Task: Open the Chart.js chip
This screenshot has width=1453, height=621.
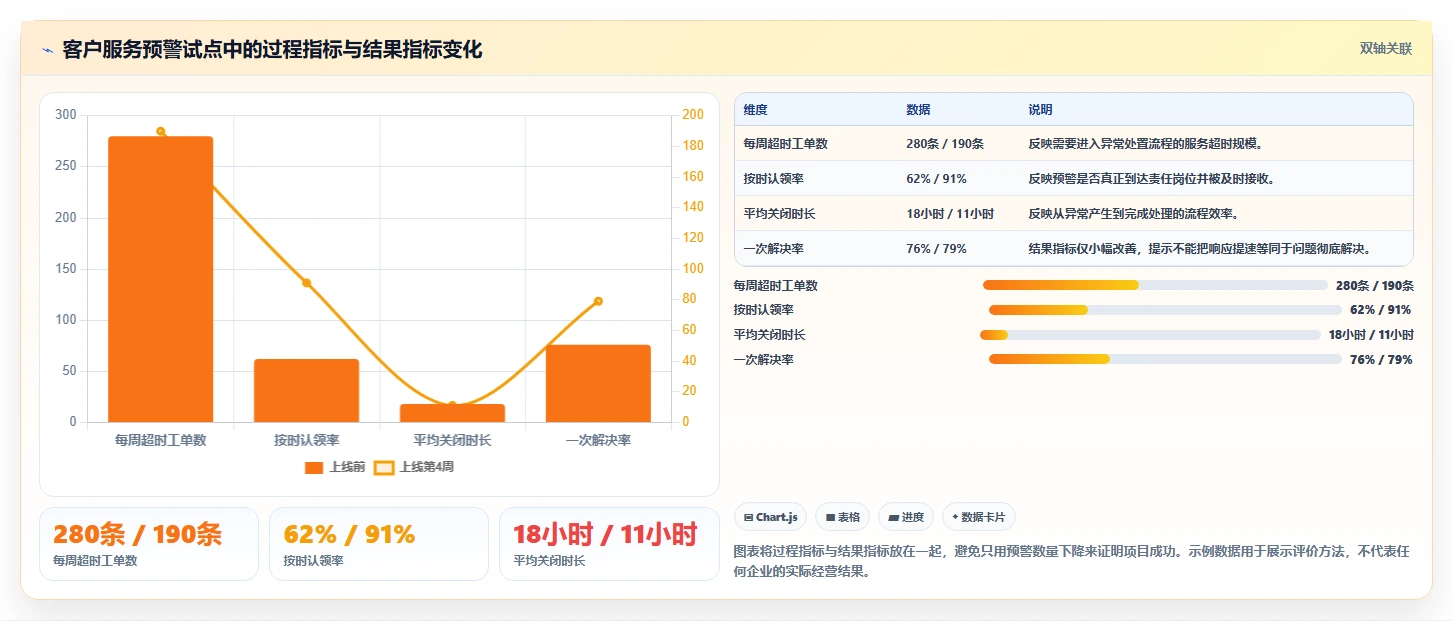Action: (770, 517)
